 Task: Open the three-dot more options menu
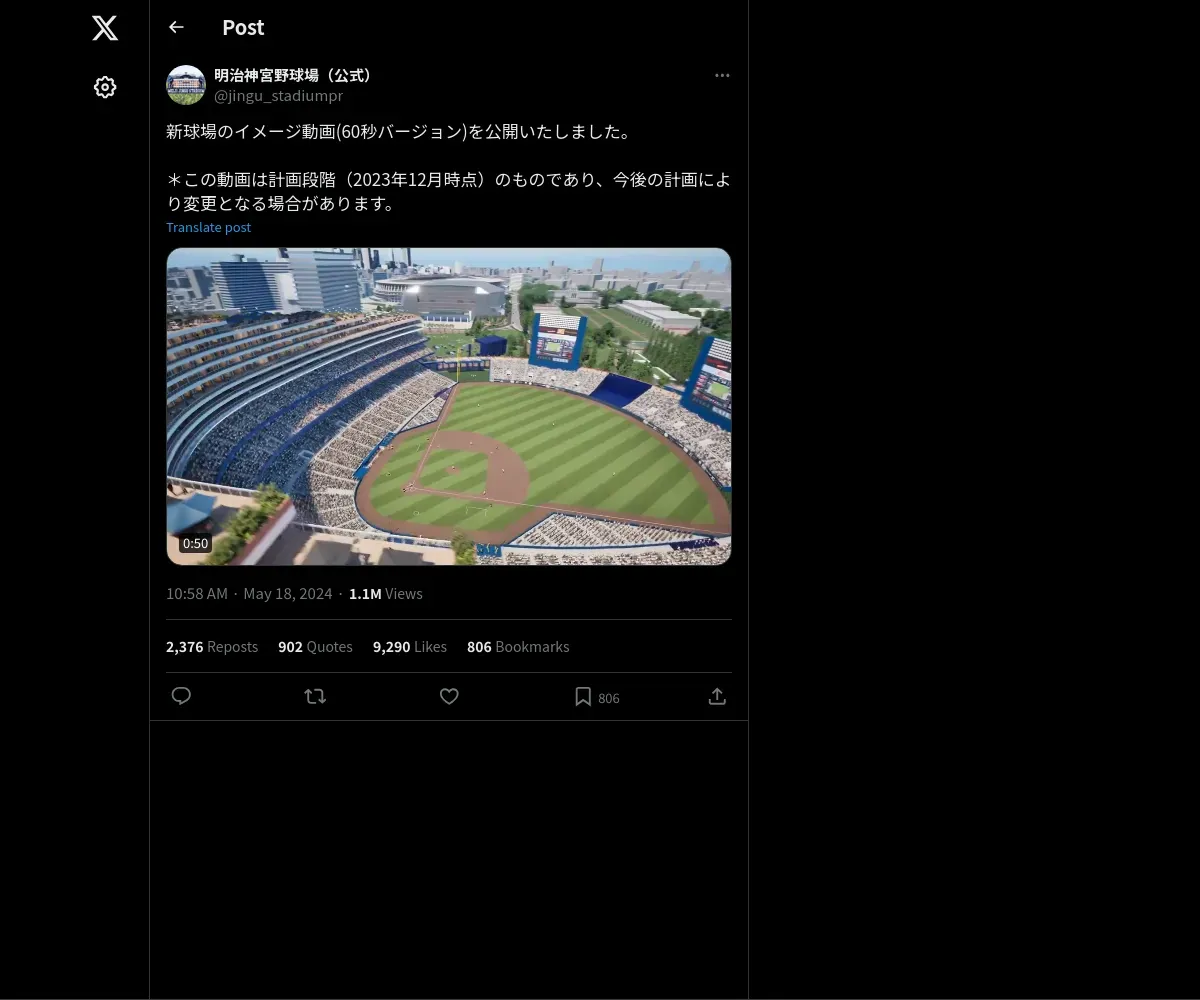coord(722,75)
